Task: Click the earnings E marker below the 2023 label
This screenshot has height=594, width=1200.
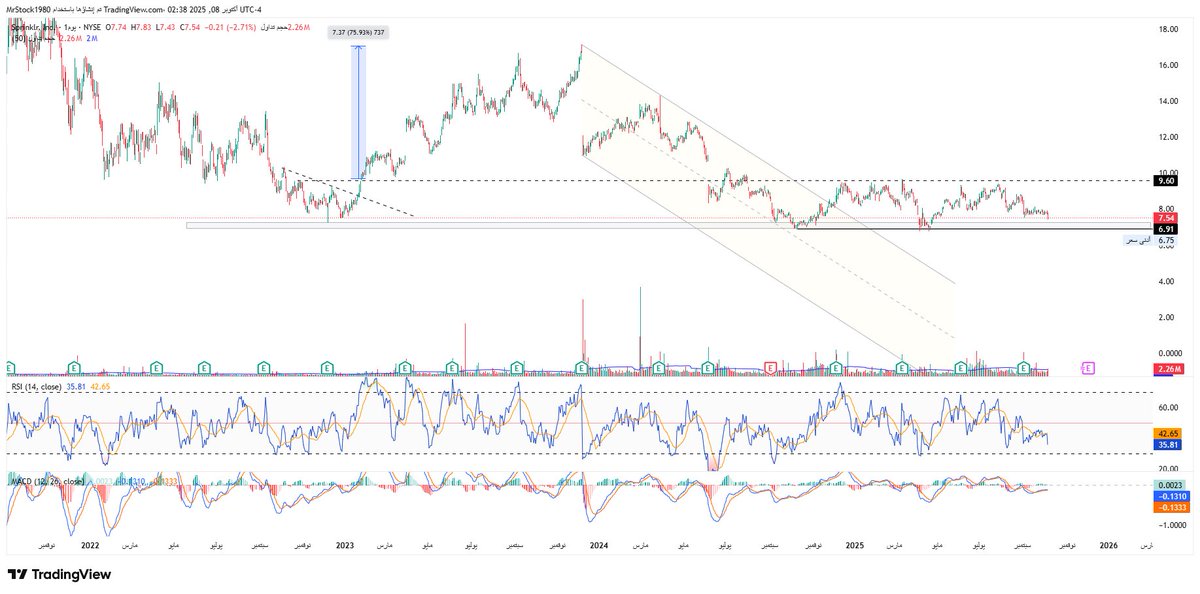Action: tap(326, 368)
